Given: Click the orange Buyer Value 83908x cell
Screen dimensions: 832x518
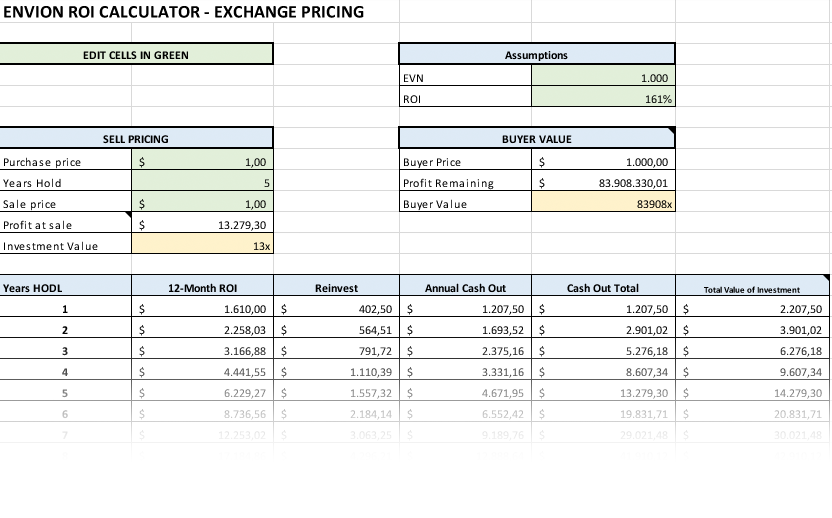Looking at the screenshot, I should pos(604,204).
